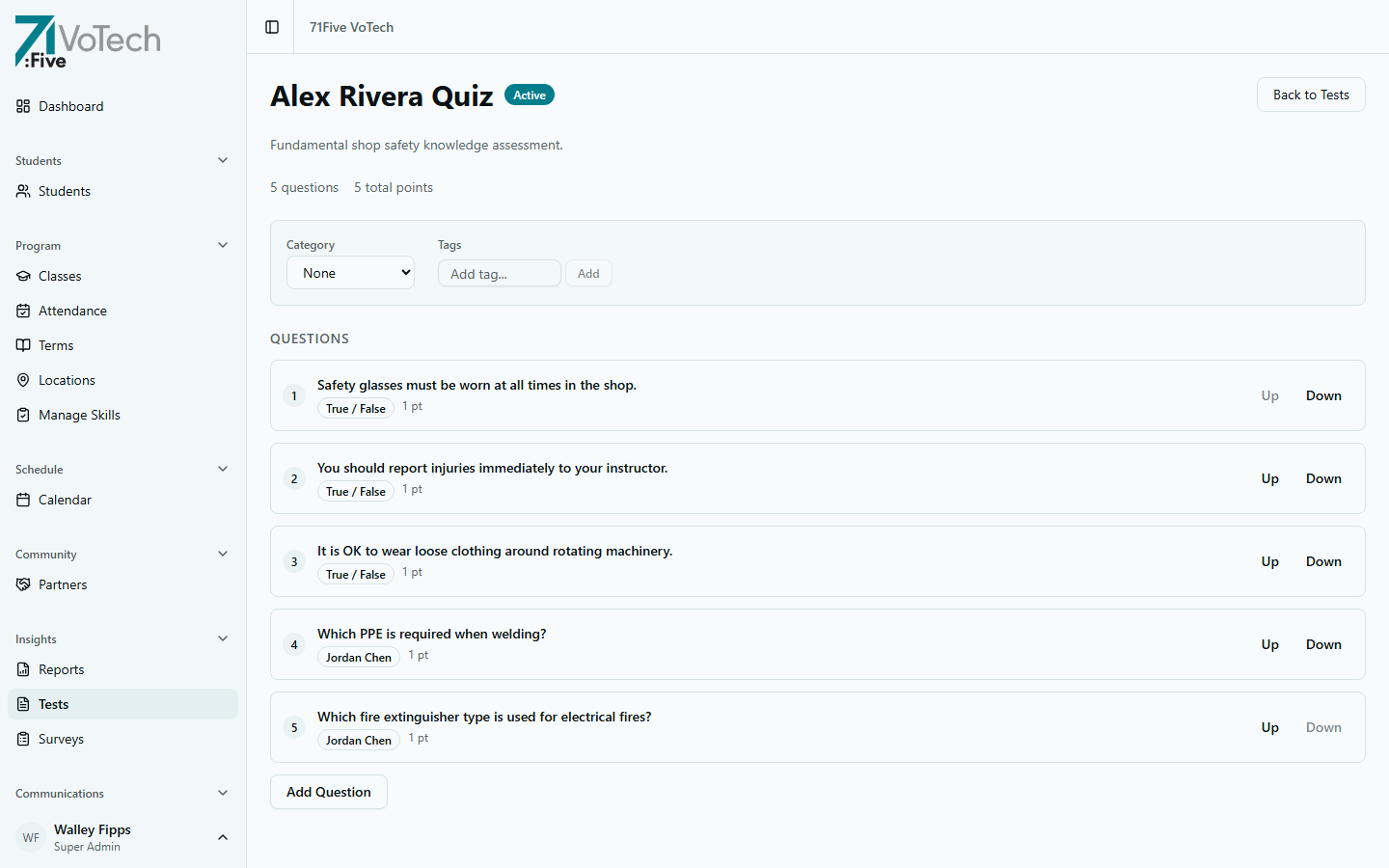
Task: Toggle the sidebar with the panel icon
Action: click(x=271, y=27)
